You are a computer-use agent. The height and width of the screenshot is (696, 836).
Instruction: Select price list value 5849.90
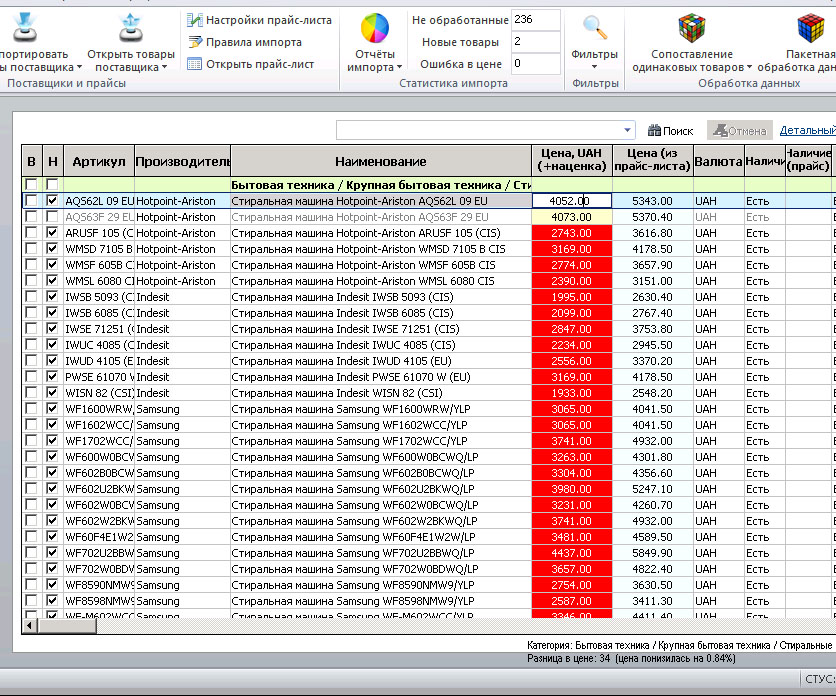(652, 553)
